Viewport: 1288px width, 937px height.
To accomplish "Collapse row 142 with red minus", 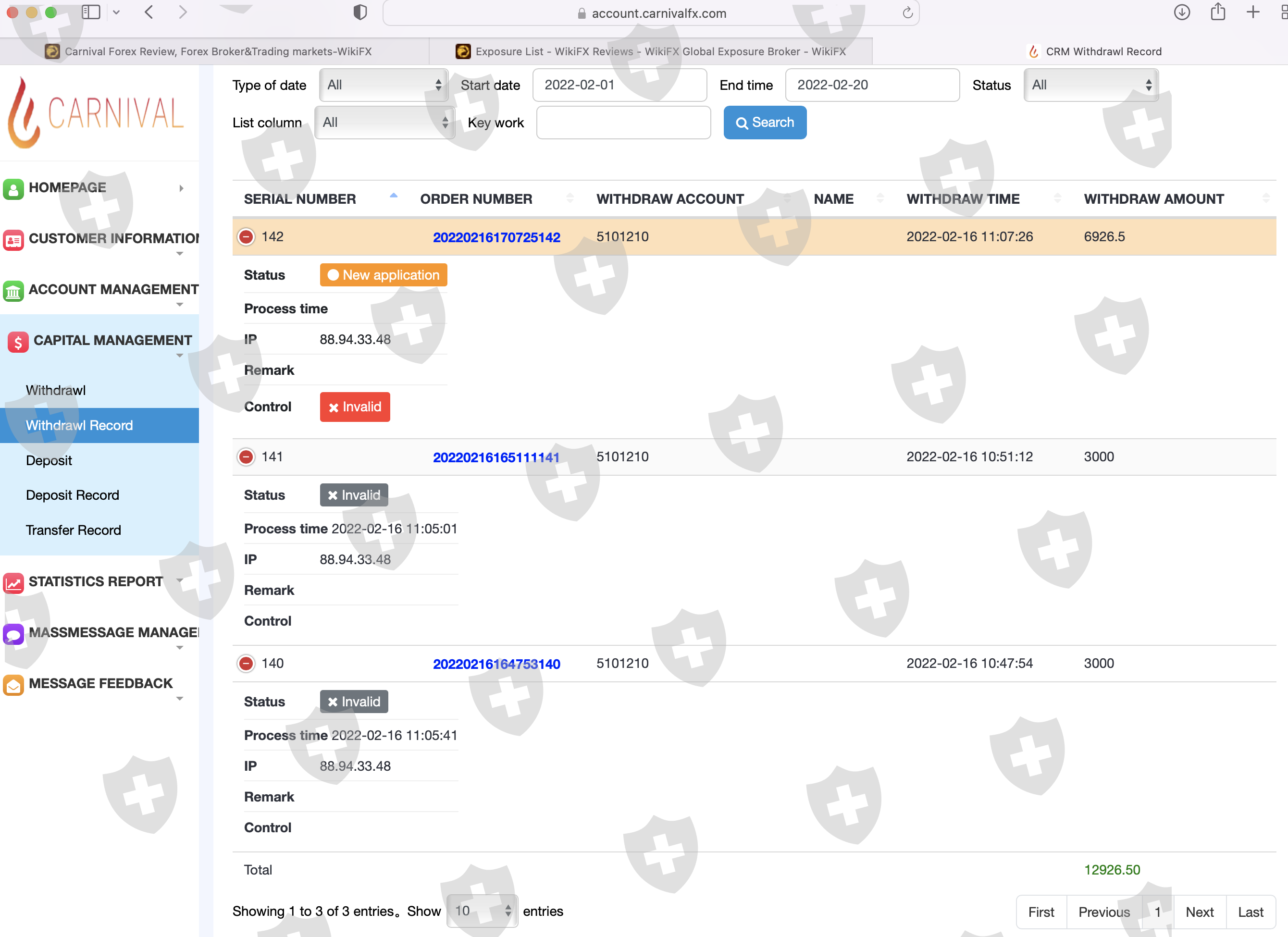I will 246,237.
